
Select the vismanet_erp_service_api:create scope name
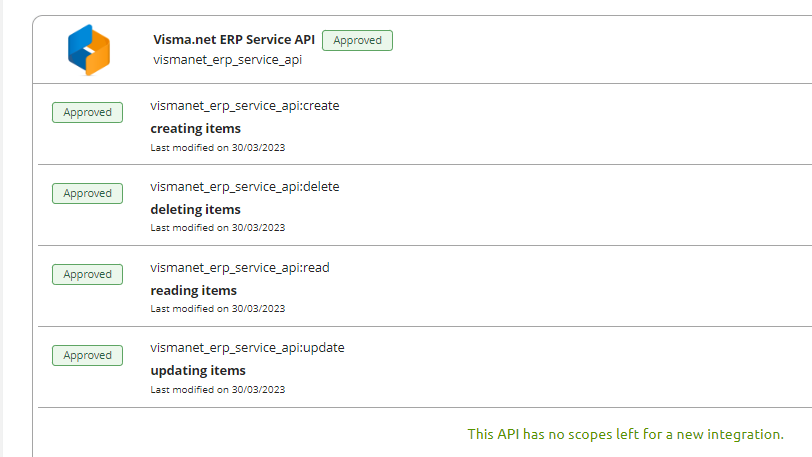(245, 106)
